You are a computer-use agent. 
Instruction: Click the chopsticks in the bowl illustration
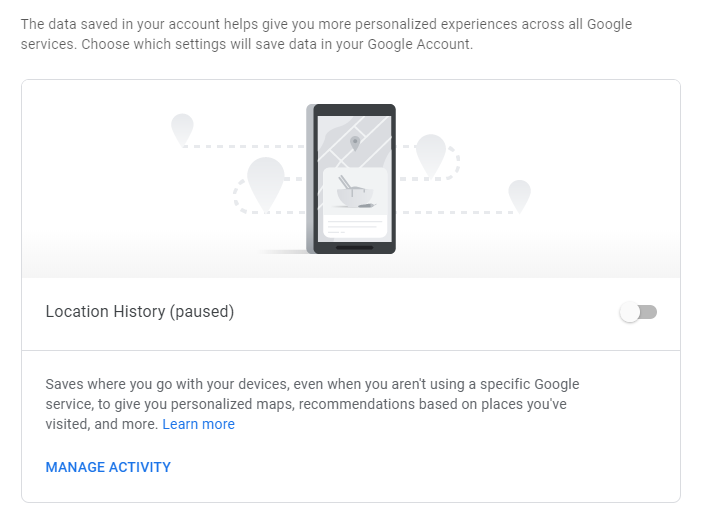[x=345, y=182]
